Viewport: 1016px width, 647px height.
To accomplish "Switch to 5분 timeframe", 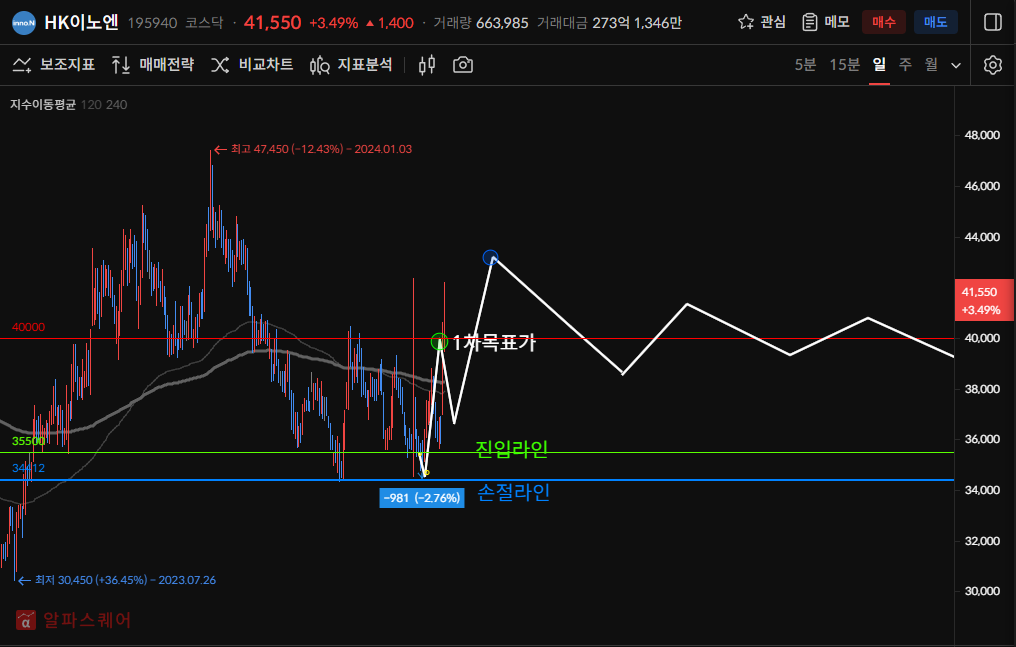I will pos(805,65).
